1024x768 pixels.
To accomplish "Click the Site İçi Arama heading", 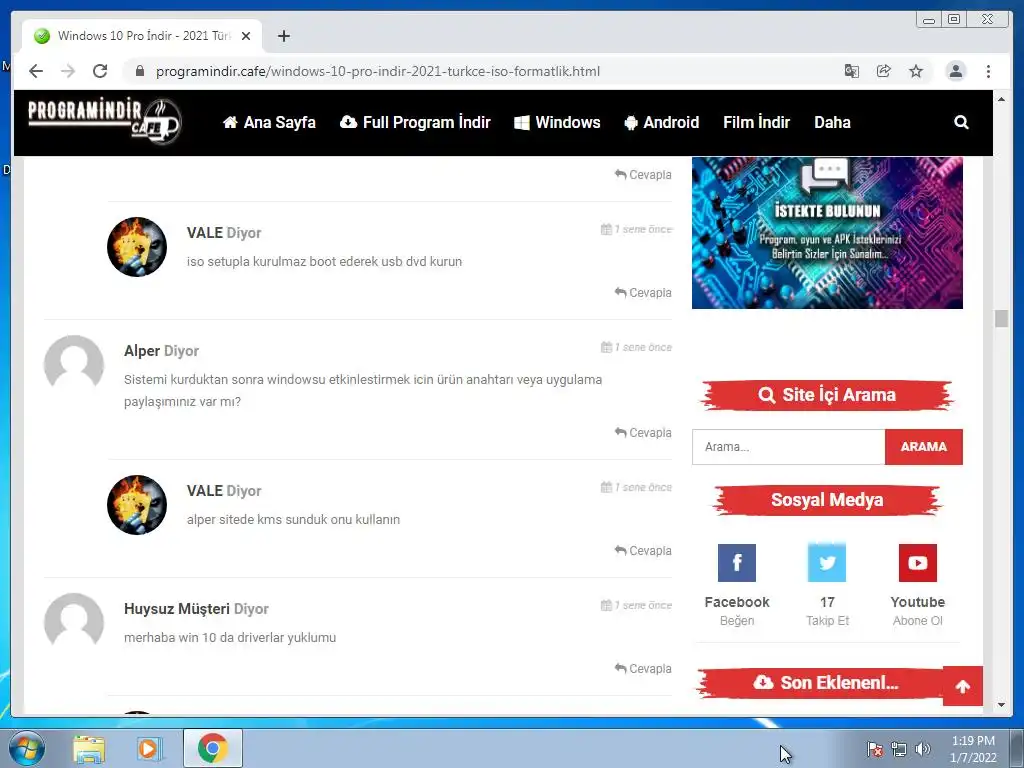I will (827, 394).
